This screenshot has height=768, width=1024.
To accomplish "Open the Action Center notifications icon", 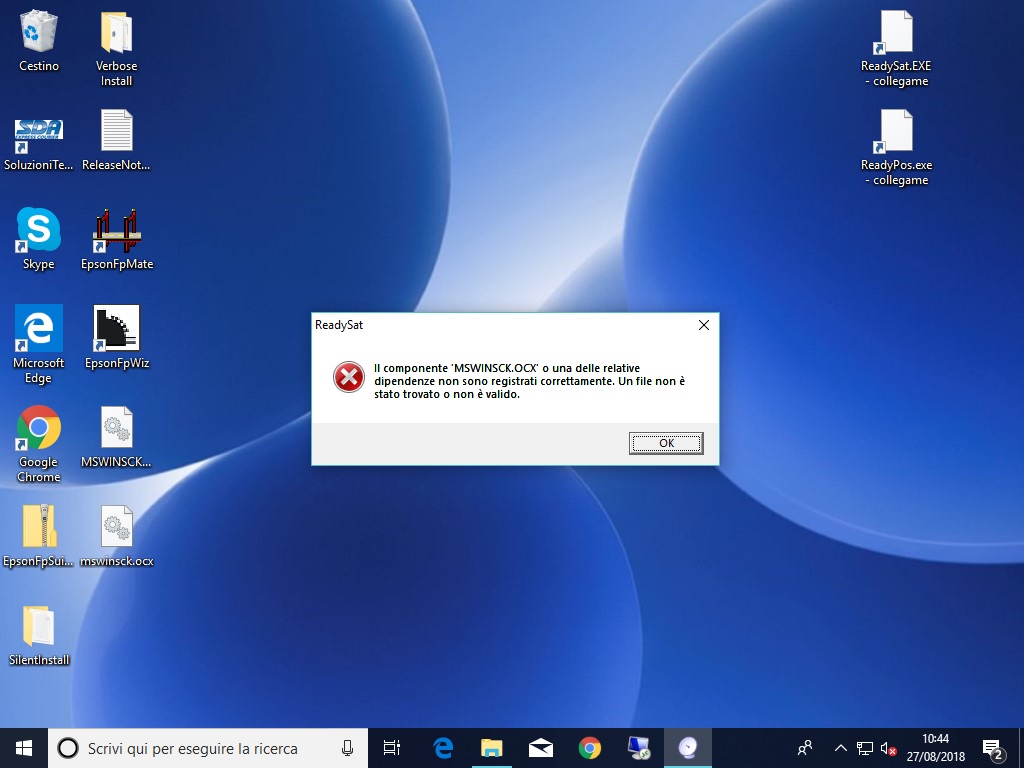I will click(x=993, y=749).
